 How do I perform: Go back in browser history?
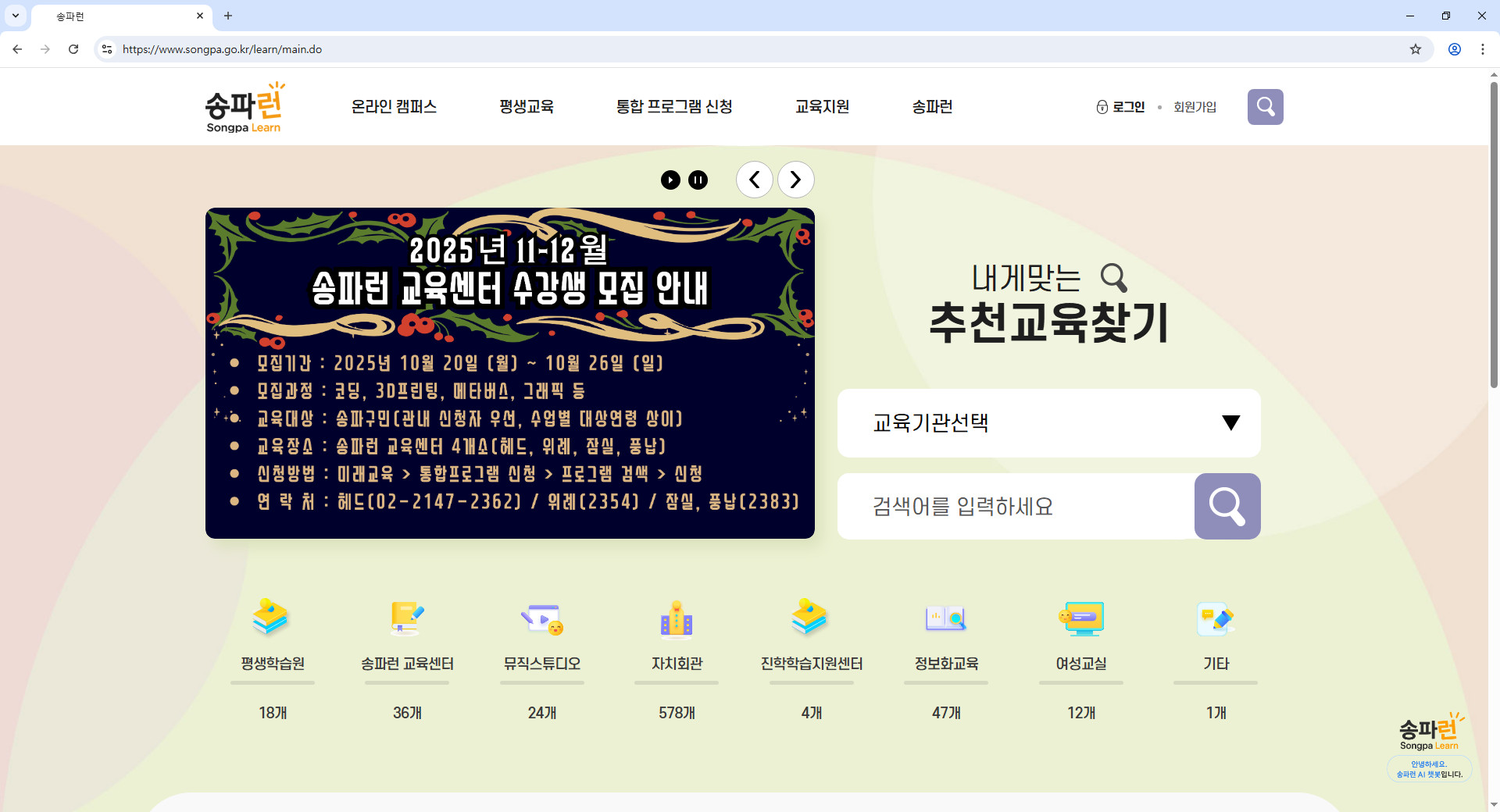point(17,49)
